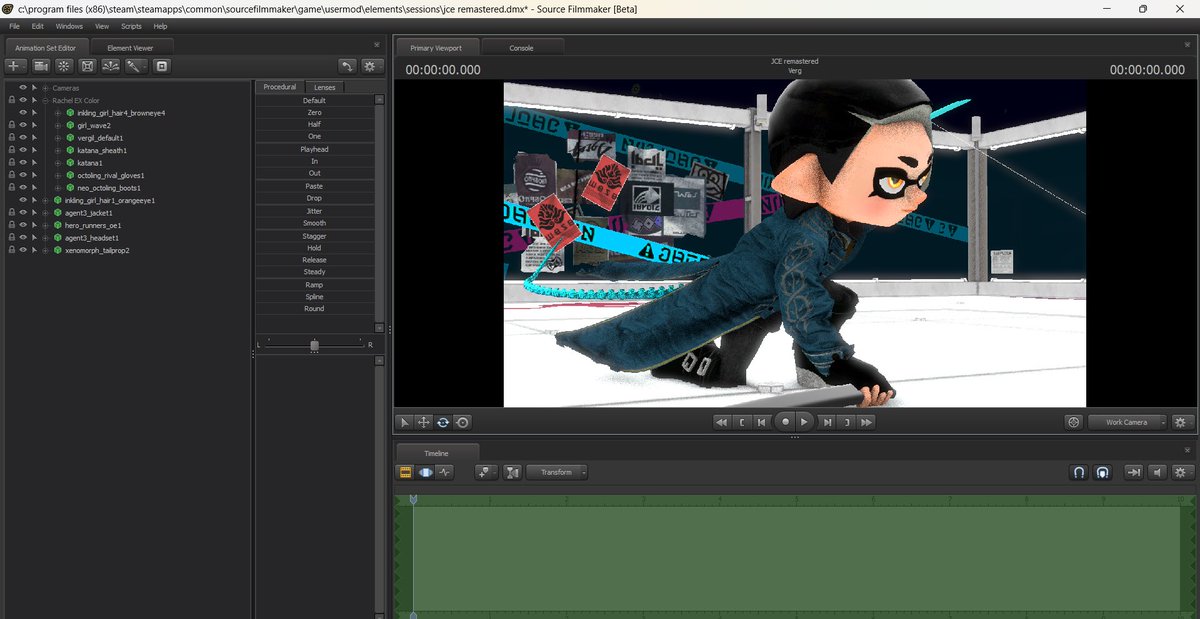Click the add animation set plus button
The image size is (1200, 619).
(16, 66)
